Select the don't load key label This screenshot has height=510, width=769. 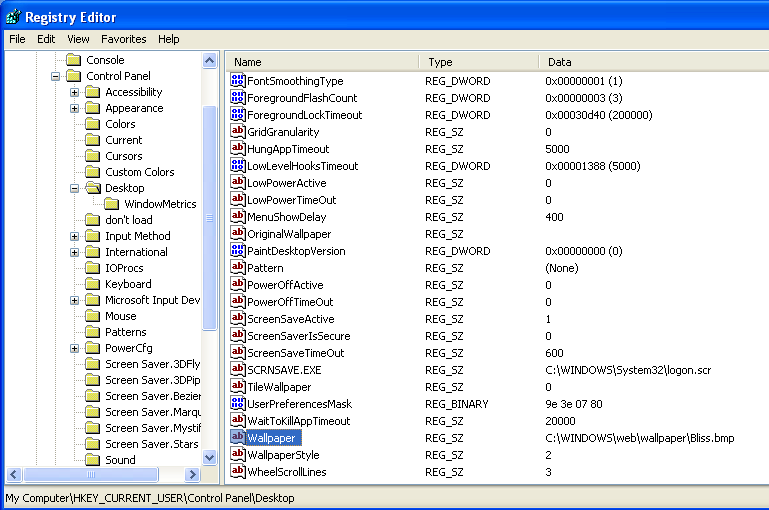(128, 220)
